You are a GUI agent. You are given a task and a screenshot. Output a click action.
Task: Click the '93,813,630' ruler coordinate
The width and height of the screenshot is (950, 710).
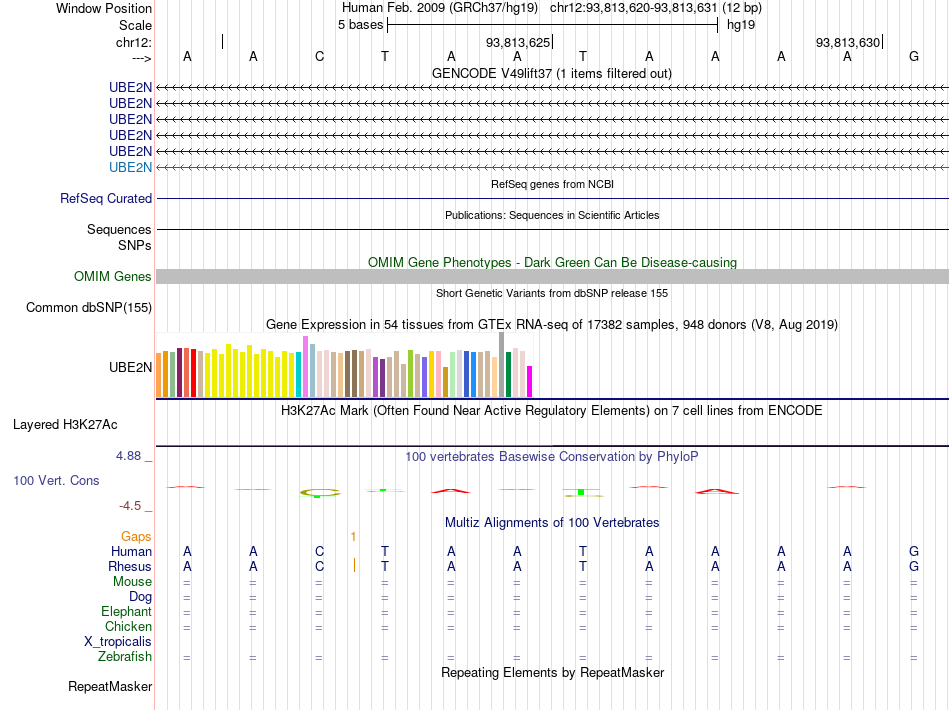point(848,42)
